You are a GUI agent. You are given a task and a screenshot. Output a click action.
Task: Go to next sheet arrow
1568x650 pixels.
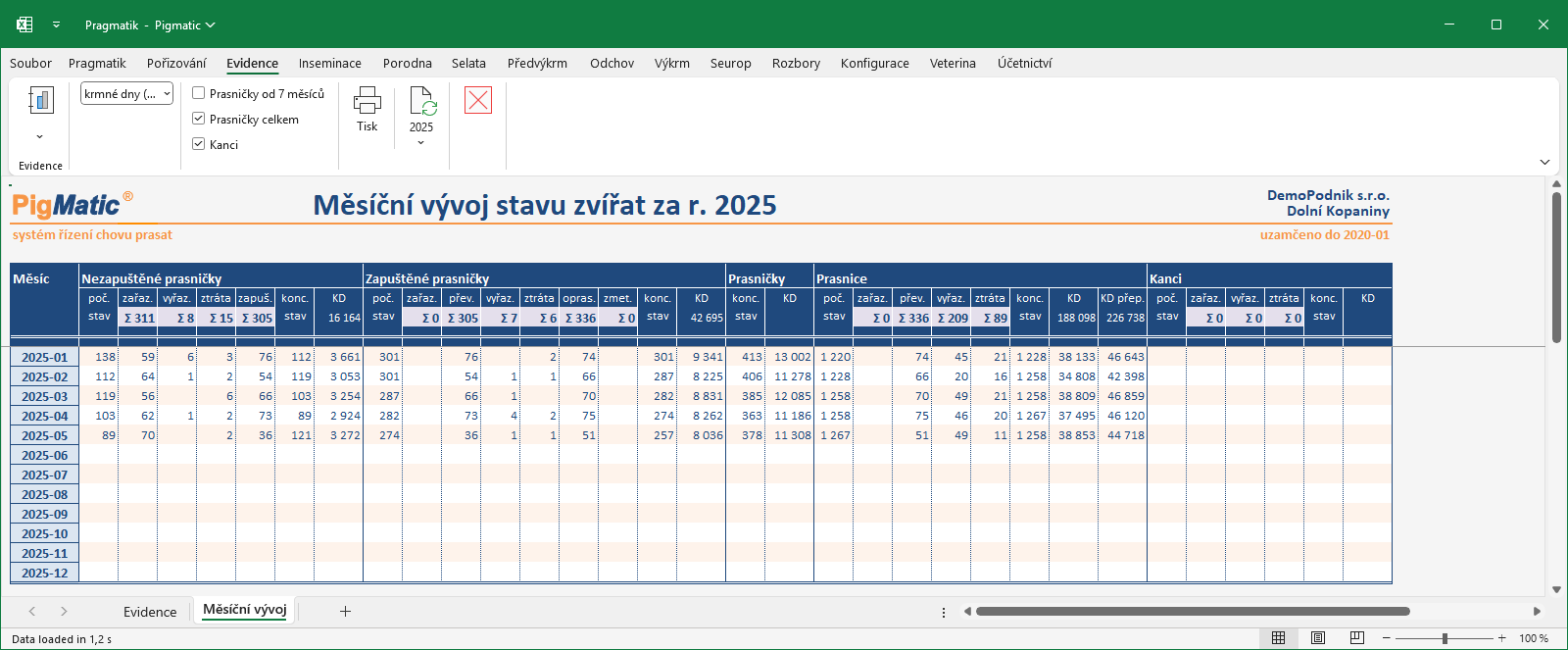click(x=64, y=611)
